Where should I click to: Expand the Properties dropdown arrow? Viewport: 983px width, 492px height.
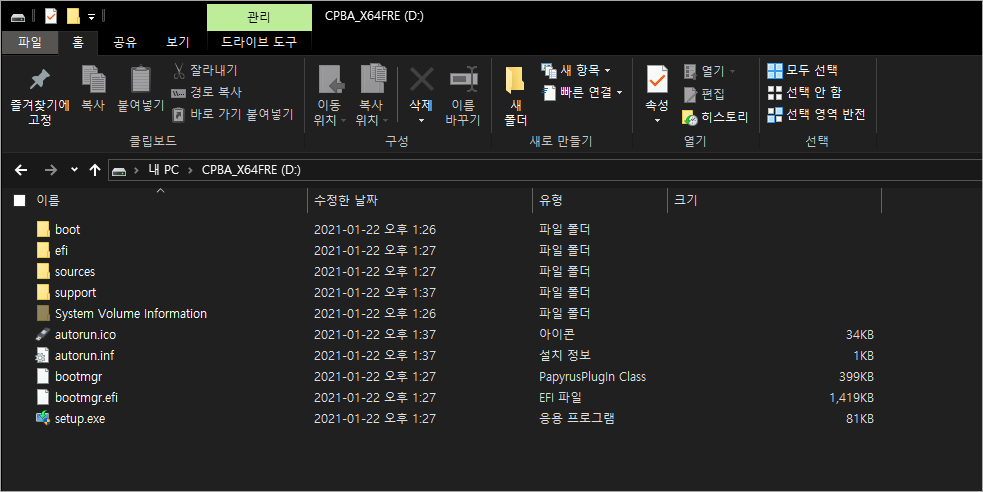(657, 120)
